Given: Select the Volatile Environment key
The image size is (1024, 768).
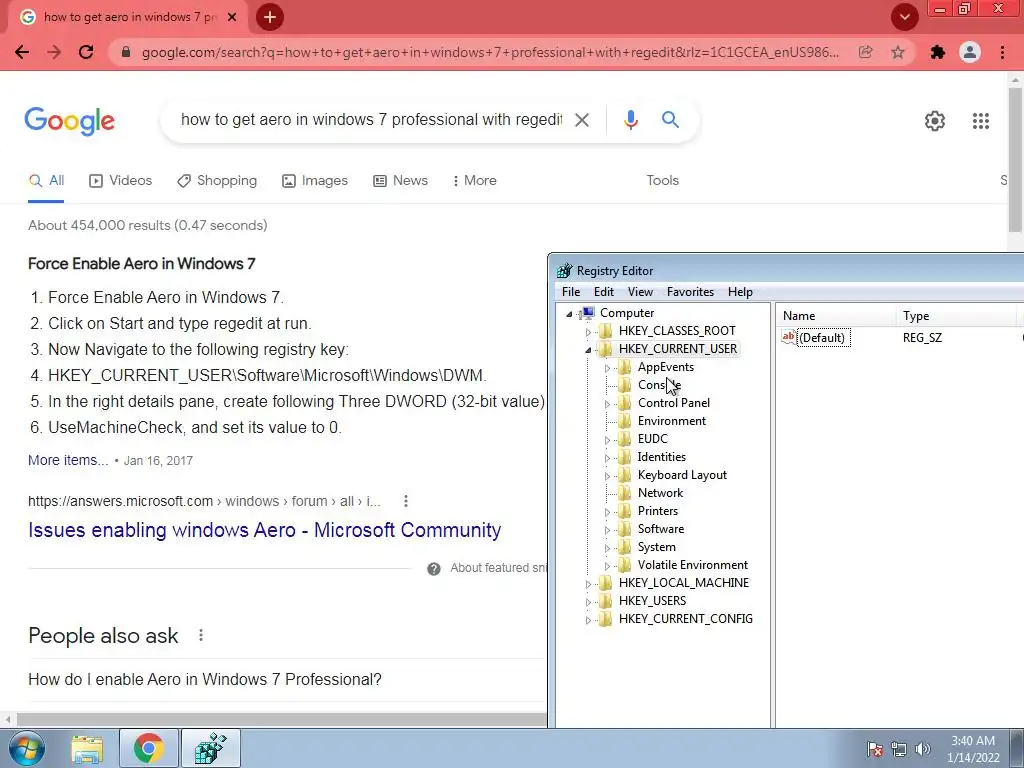Looking at the screenshot, I should pyautogui.click(x=692, y=564).
